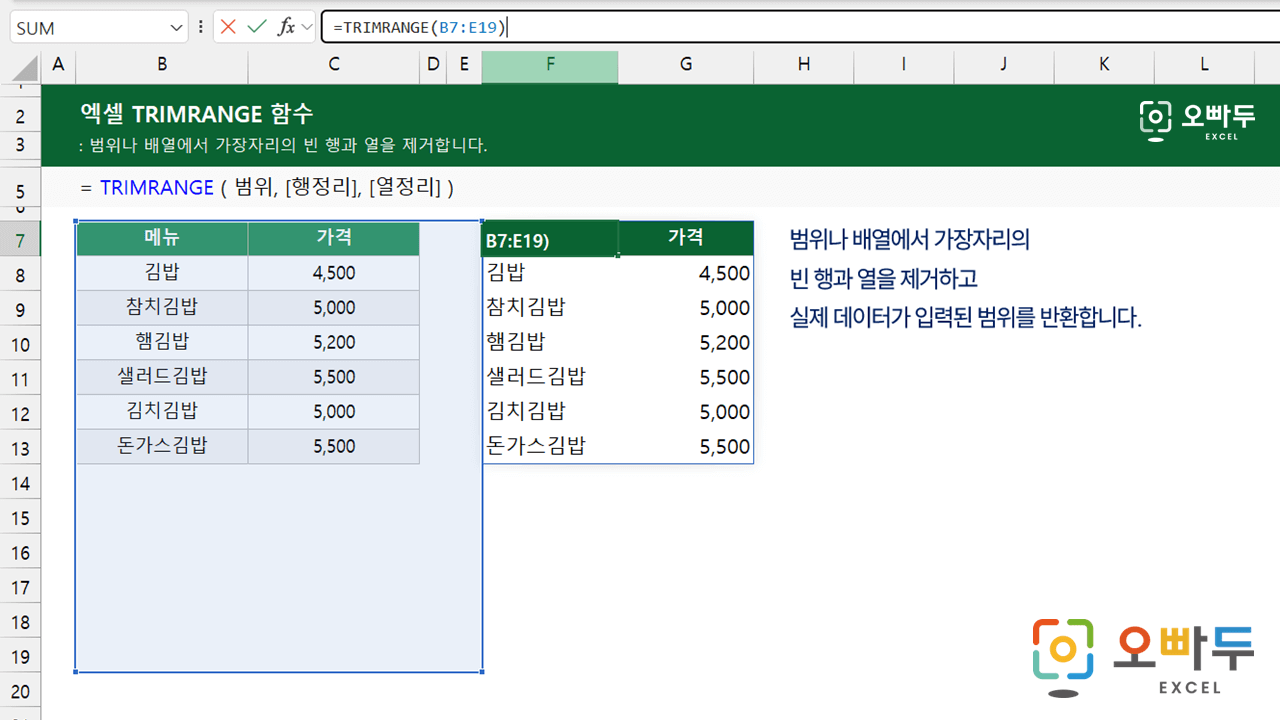
Task: Select column J header
Action: (x=1004, y=64)
